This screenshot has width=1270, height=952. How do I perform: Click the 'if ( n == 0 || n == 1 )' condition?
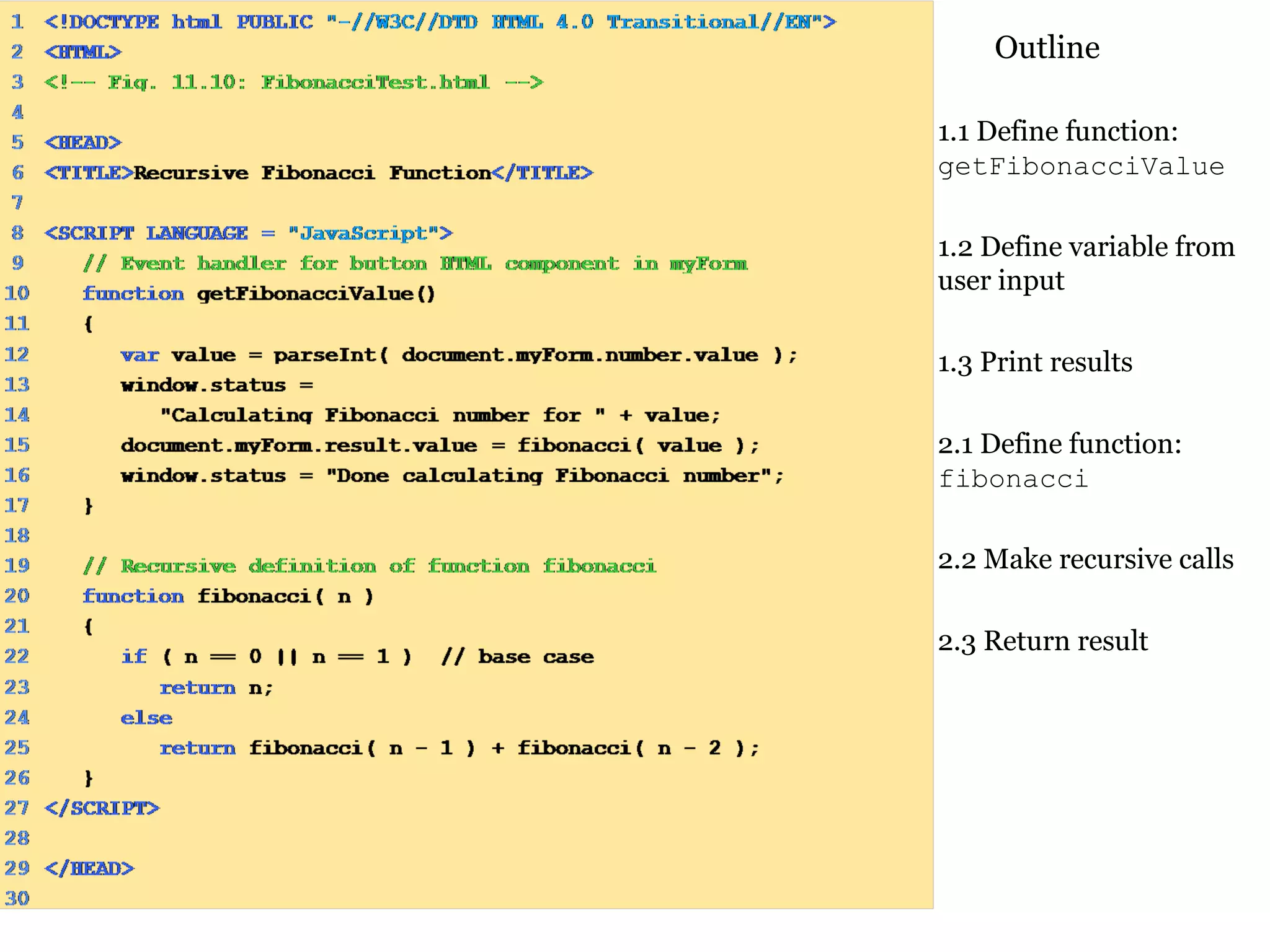pyautogui.click(x=266, y=657)
